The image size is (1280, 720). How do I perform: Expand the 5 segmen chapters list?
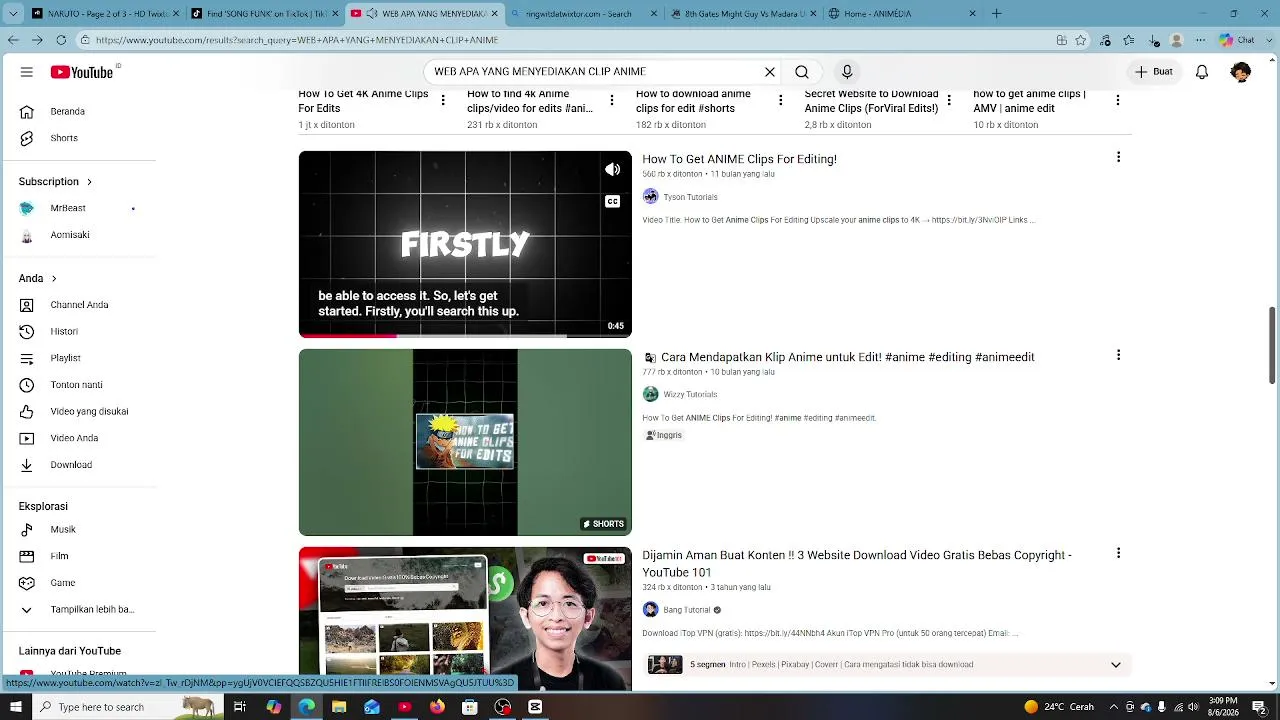[1116, 665]
